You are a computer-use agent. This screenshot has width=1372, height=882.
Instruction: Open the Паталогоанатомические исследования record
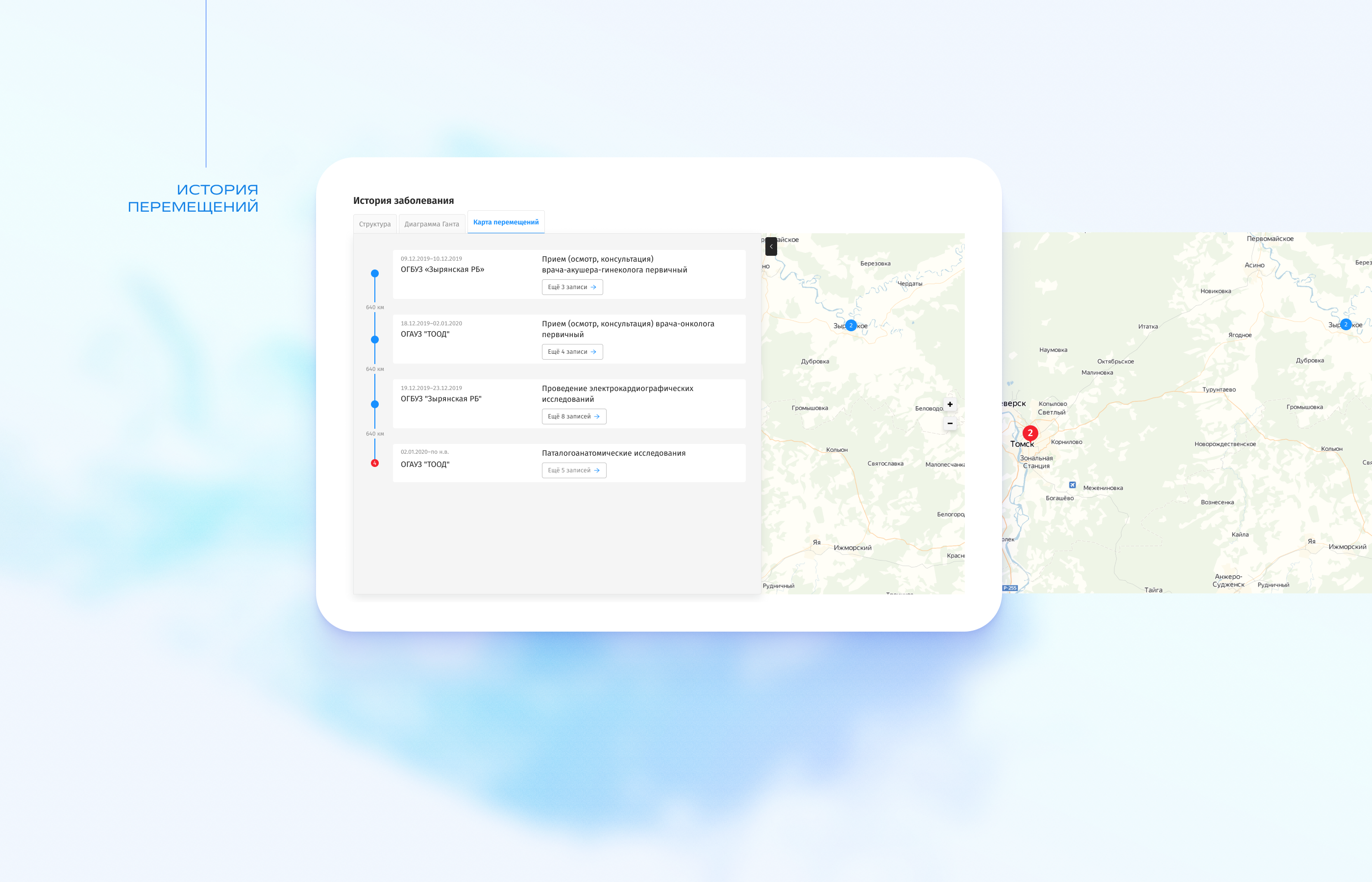pyautogui.click(x=613, y=453)
